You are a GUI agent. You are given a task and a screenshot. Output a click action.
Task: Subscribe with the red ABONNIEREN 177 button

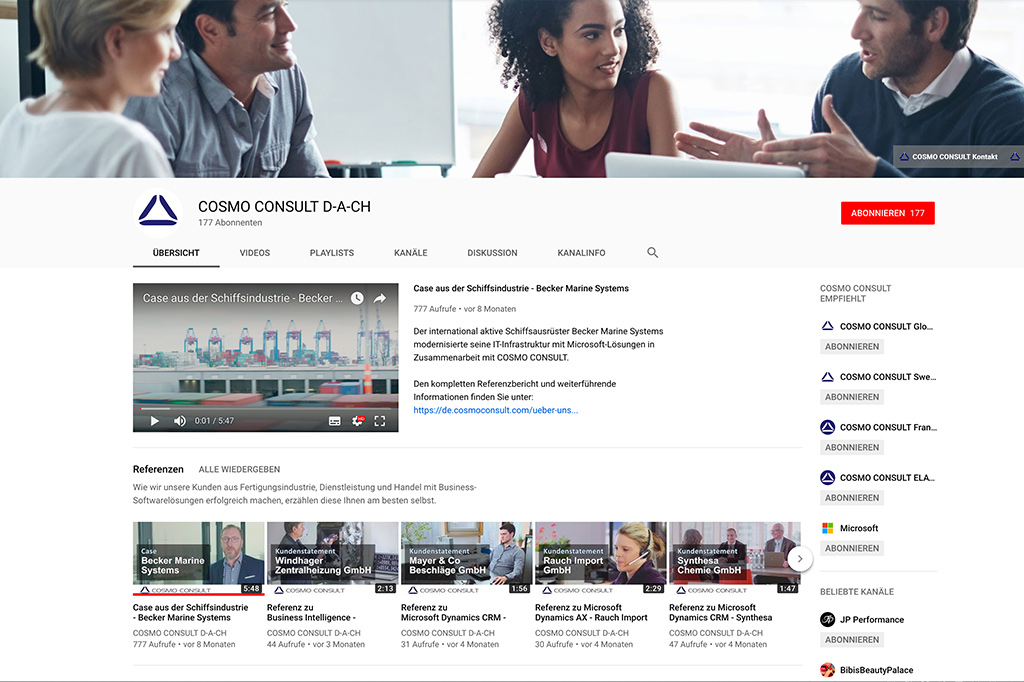pyautogui.click(x=887, y=213)
